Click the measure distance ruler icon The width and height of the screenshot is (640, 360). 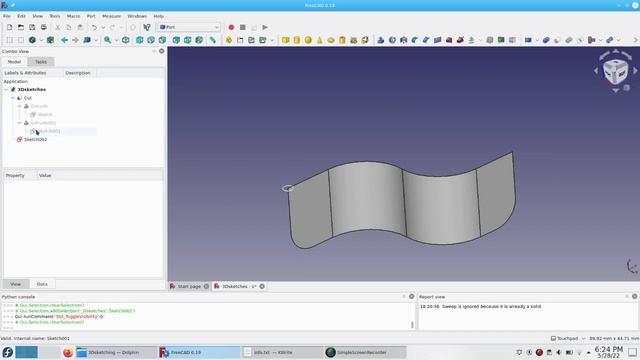click(213, 40)
